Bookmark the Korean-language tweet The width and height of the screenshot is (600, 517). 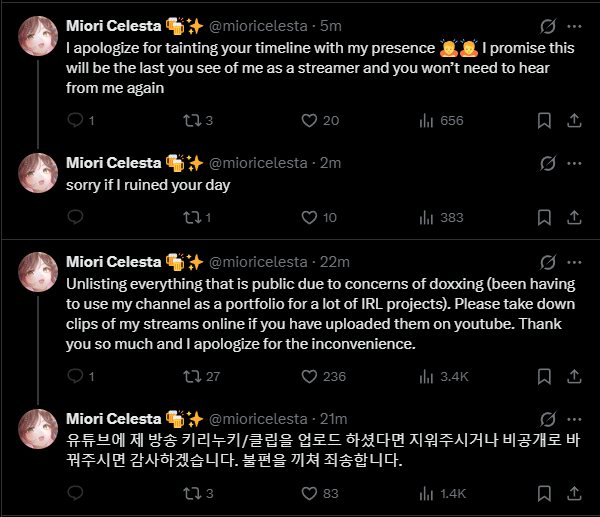coord(544,493)
